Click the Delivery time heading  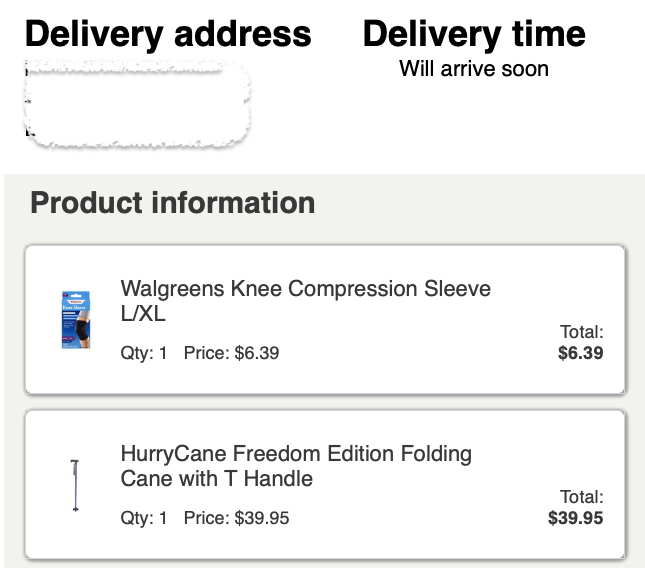click(x=474, y=34)
